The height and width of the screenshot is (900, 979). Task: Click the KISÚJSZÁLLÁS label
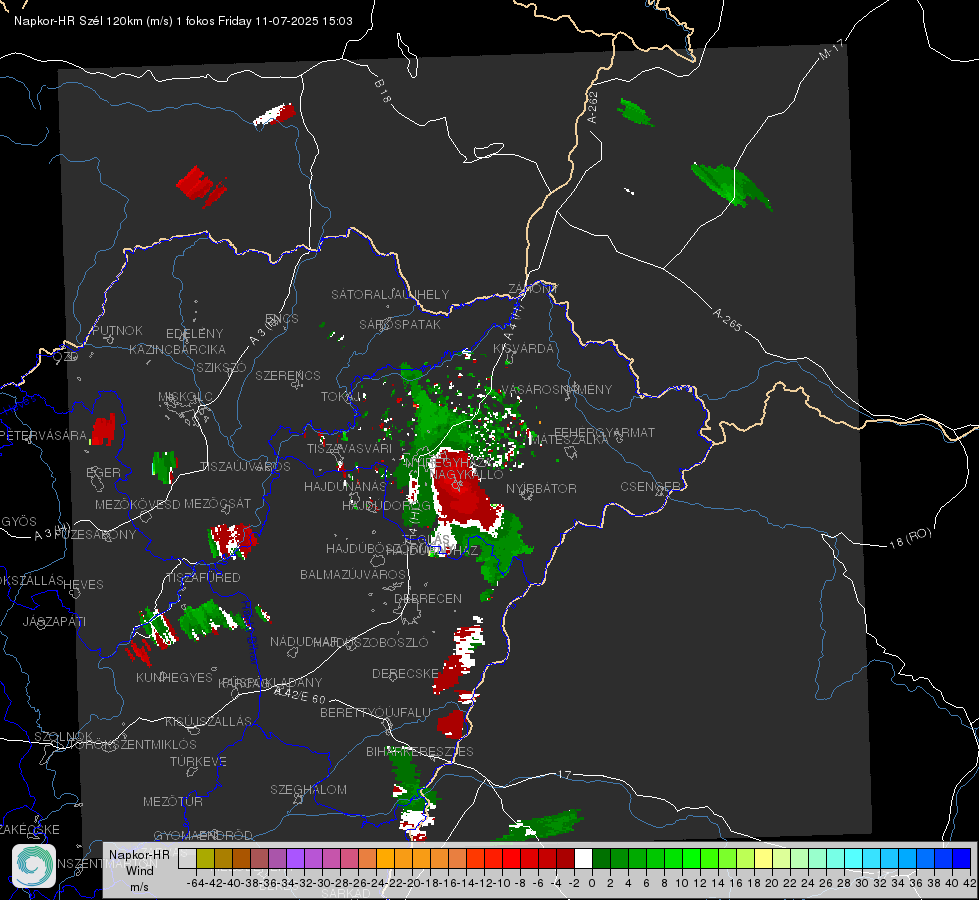point(209,721)
